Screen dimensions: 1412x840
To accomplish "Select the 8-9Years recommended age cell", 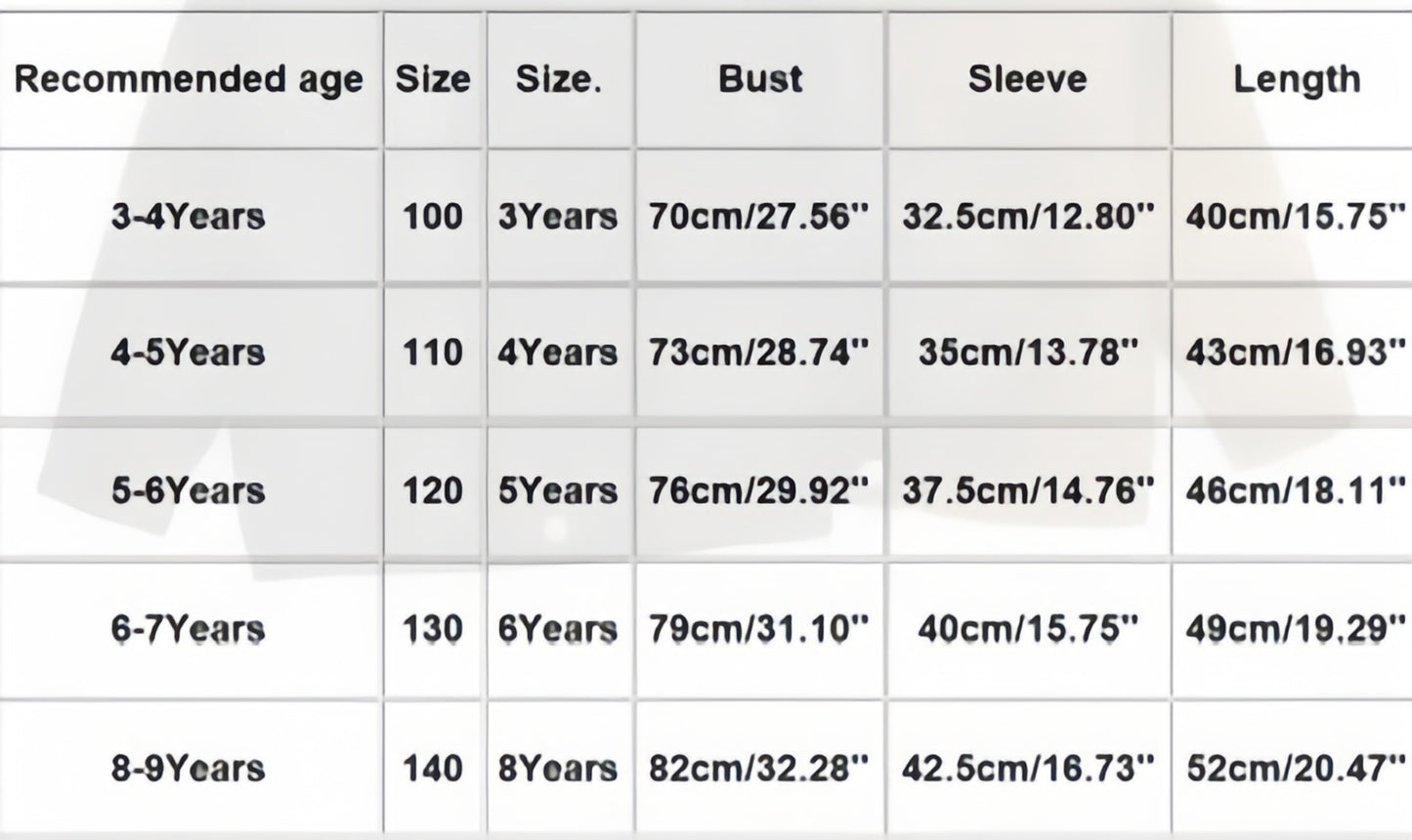I will click(188, 769).
